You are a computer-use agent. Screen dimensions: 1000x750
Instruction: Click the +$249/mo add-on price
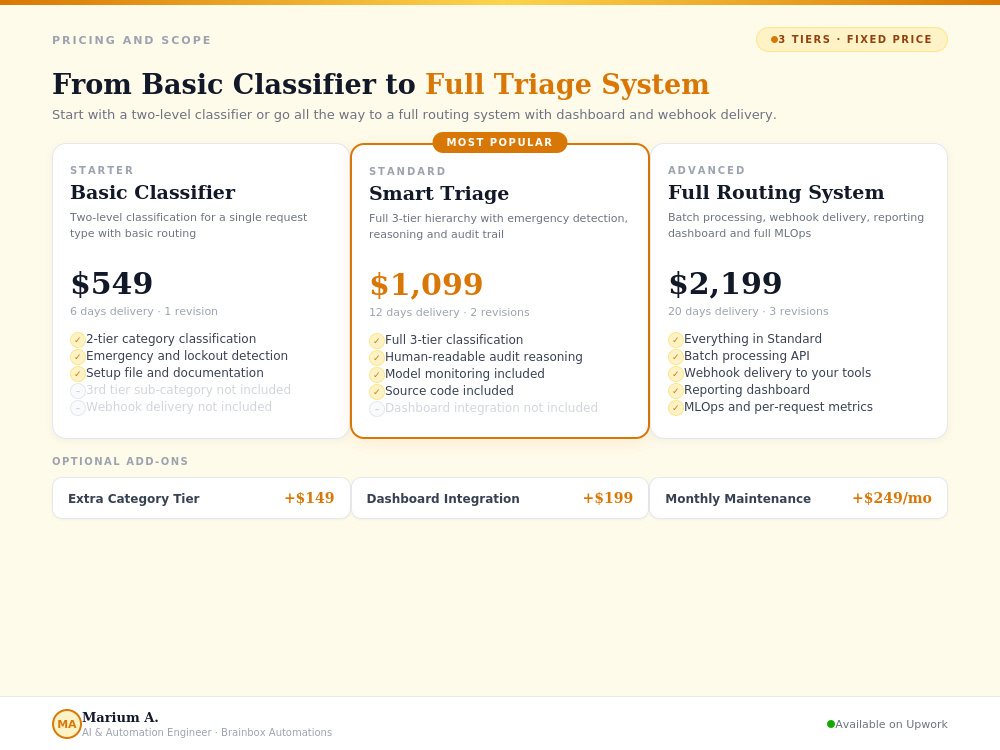[x=892, y=498]
